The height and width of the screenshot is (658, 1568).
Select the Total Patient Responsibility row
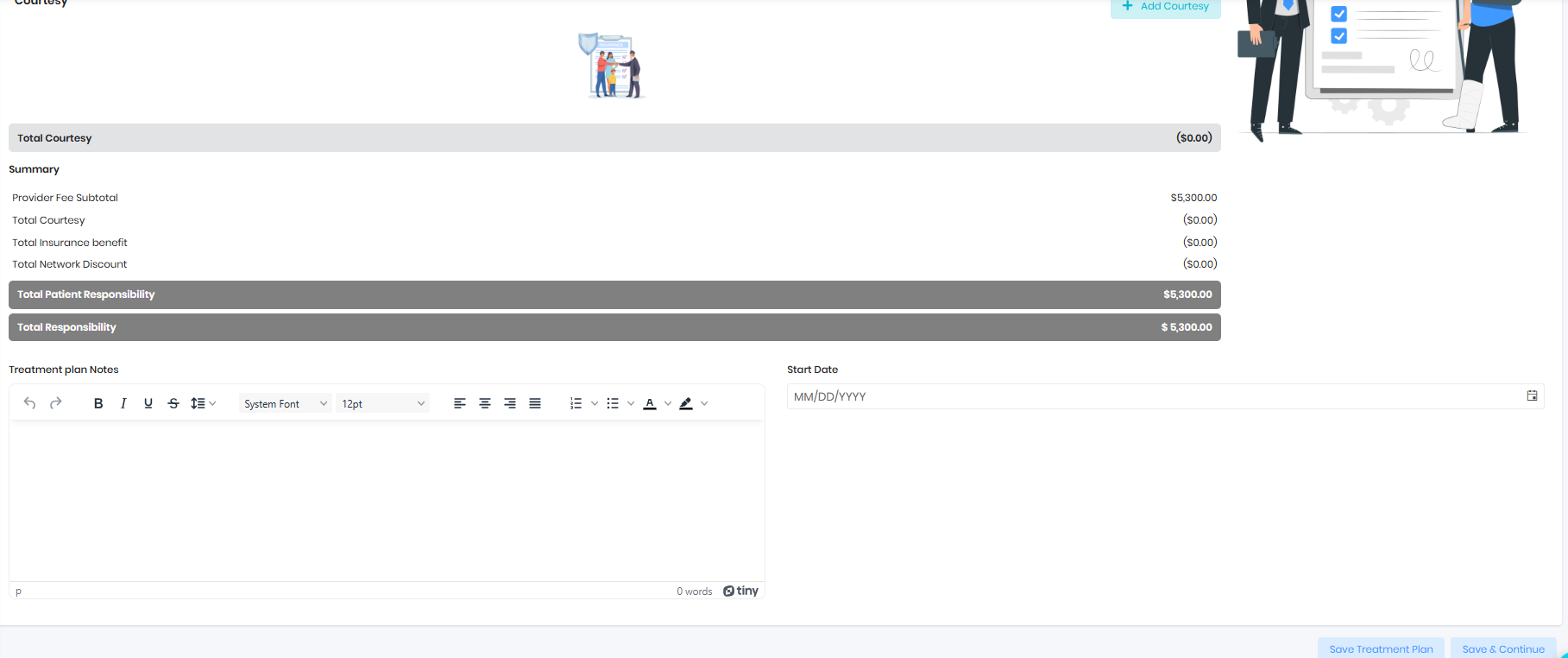(614, 294)
